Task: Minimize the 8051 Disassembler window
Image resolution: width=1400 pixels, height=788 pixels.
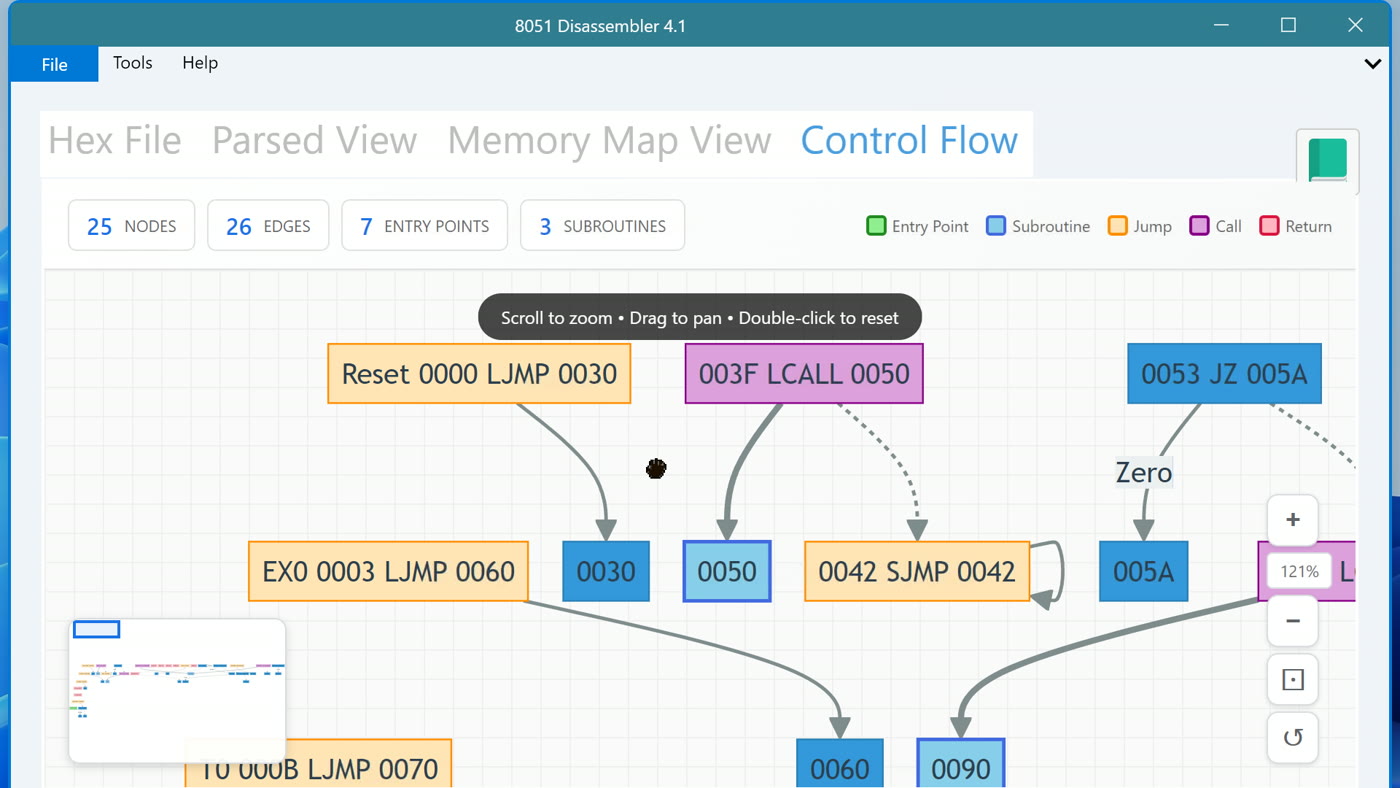Action: pyautogui.click(x=1221, y=25)
